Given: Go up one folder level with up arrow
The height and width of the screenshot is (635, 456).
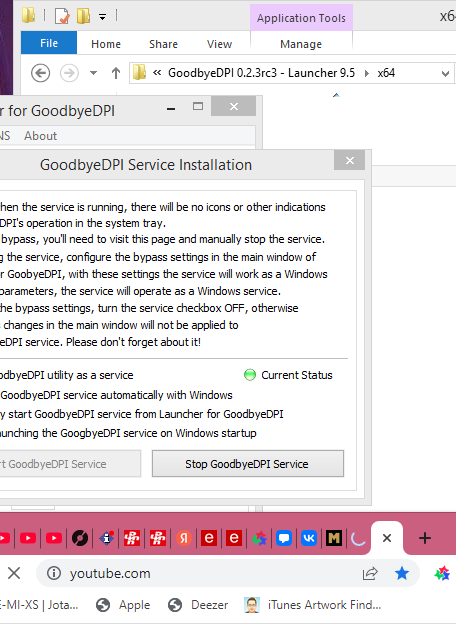Looking at the screenshot, I should pyautogui.click(x=116, y=73).
